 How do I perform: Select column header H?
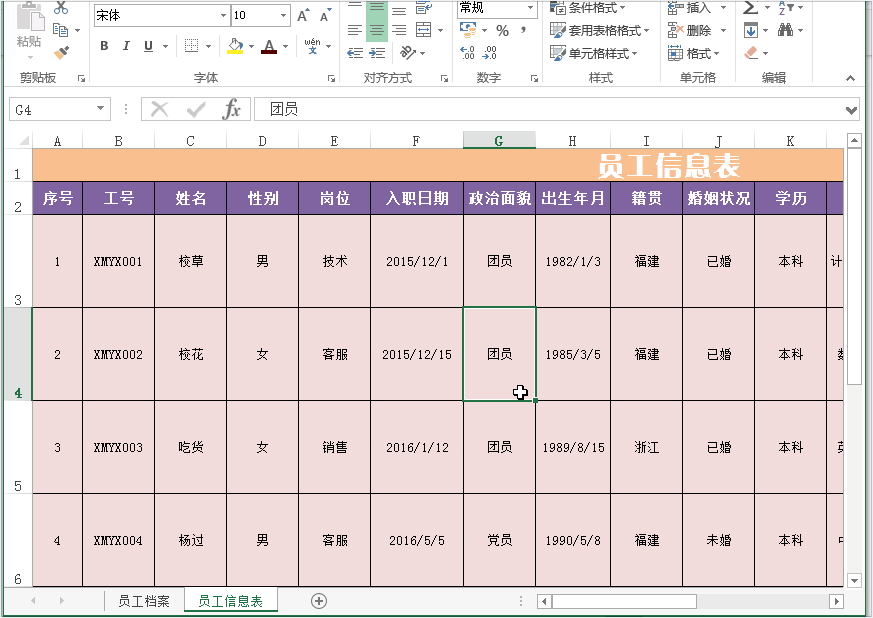coord(572,141)
